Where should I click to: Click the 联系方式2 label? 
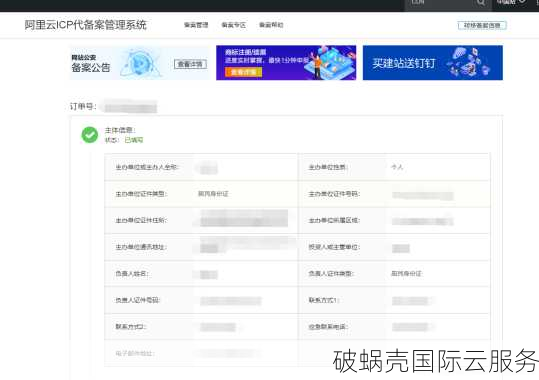(x=131, y=327)
